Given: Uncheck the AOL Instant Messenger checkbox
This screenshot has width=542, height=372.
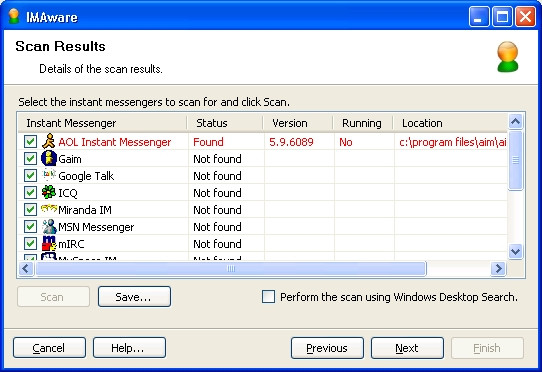Looking at the screenshot, I should (x=30, y=141).
